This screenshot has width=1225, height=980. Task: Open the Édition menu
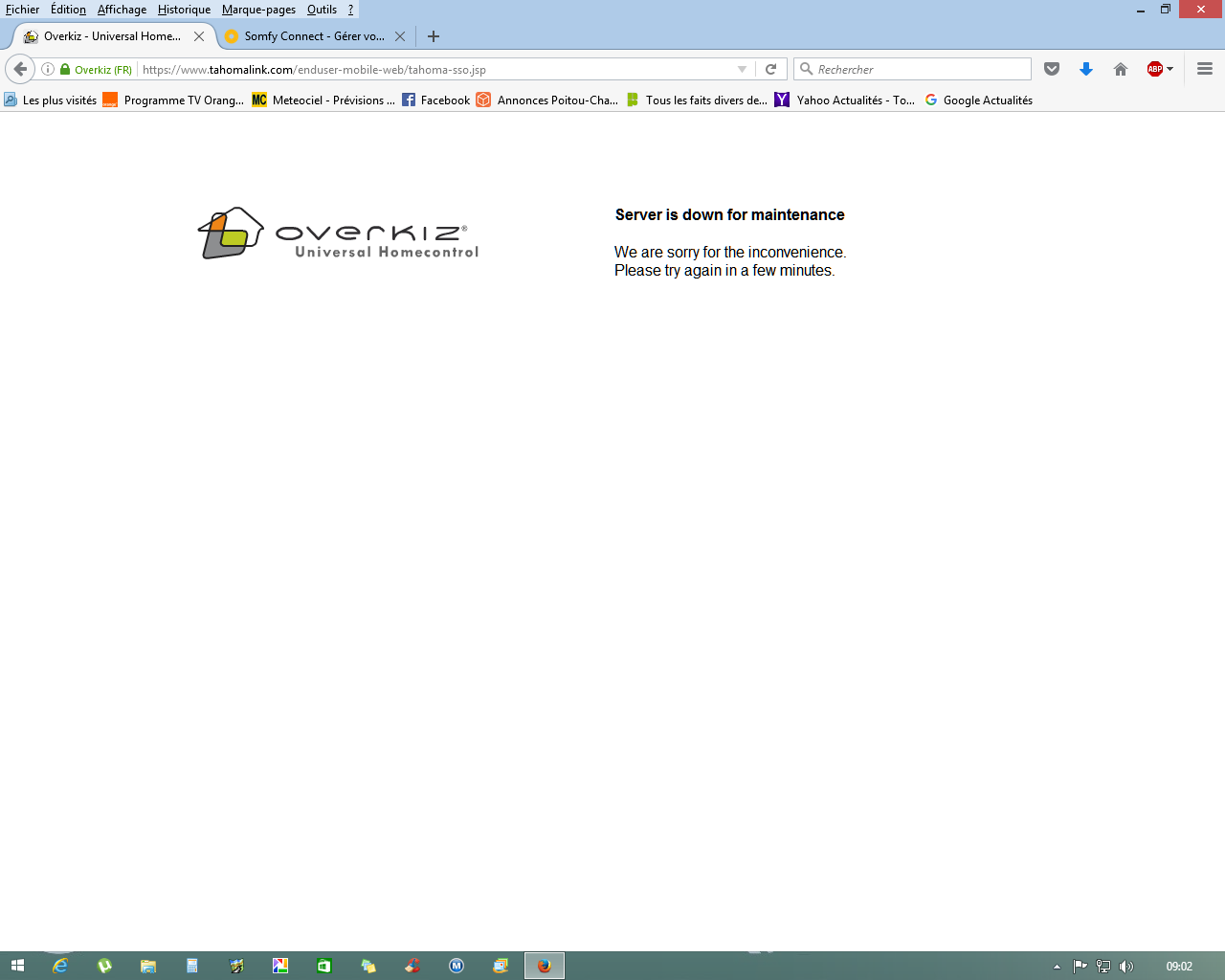68,10
